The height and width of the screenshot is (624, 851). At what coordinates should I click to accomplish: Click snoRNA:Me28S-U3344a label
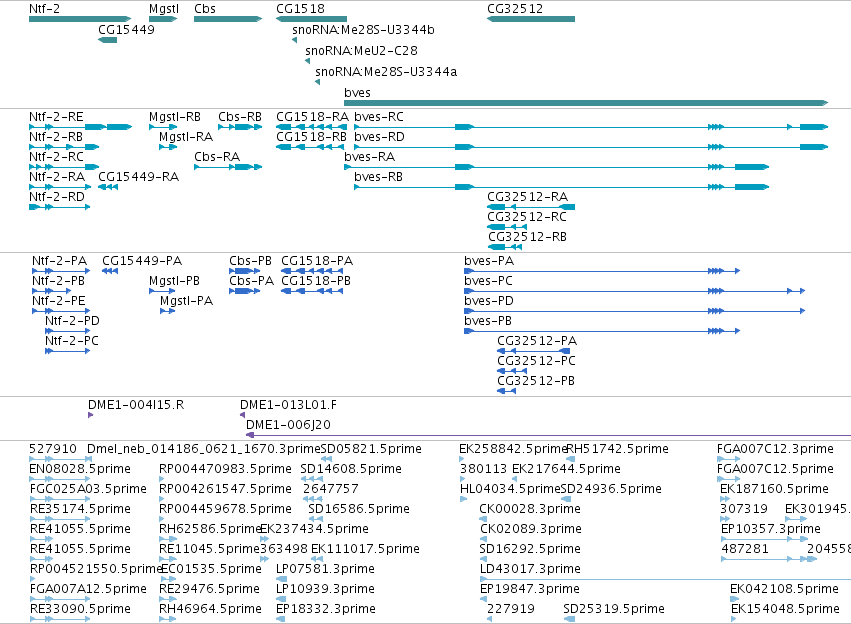pyautogui.click(x=386, y=72)
